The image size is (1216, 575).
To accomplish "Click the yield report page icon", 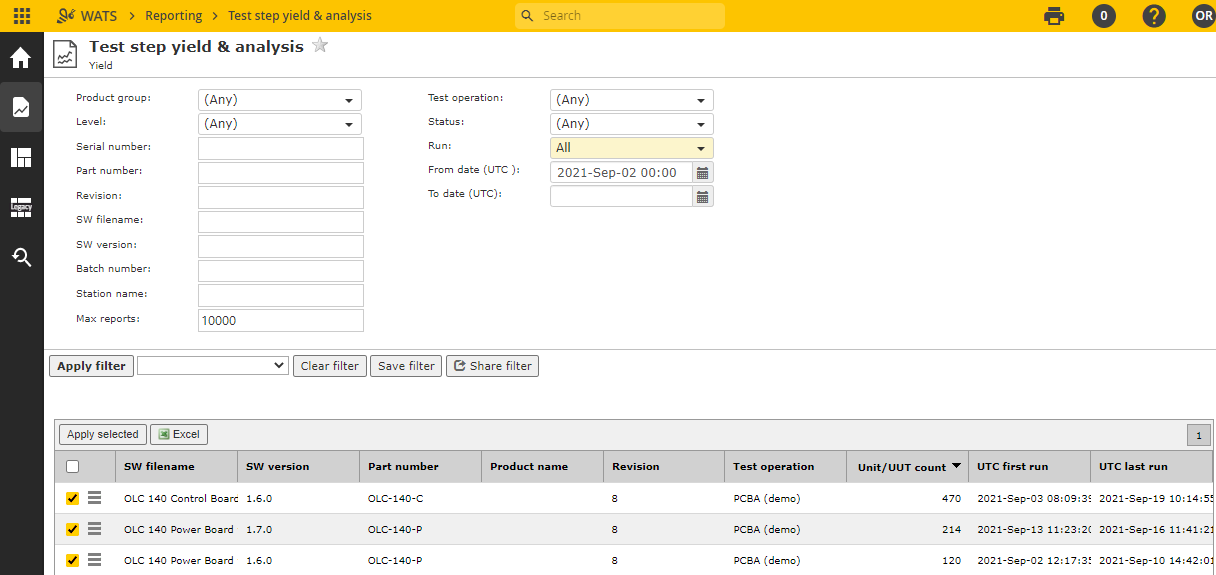I will point(65,55).
